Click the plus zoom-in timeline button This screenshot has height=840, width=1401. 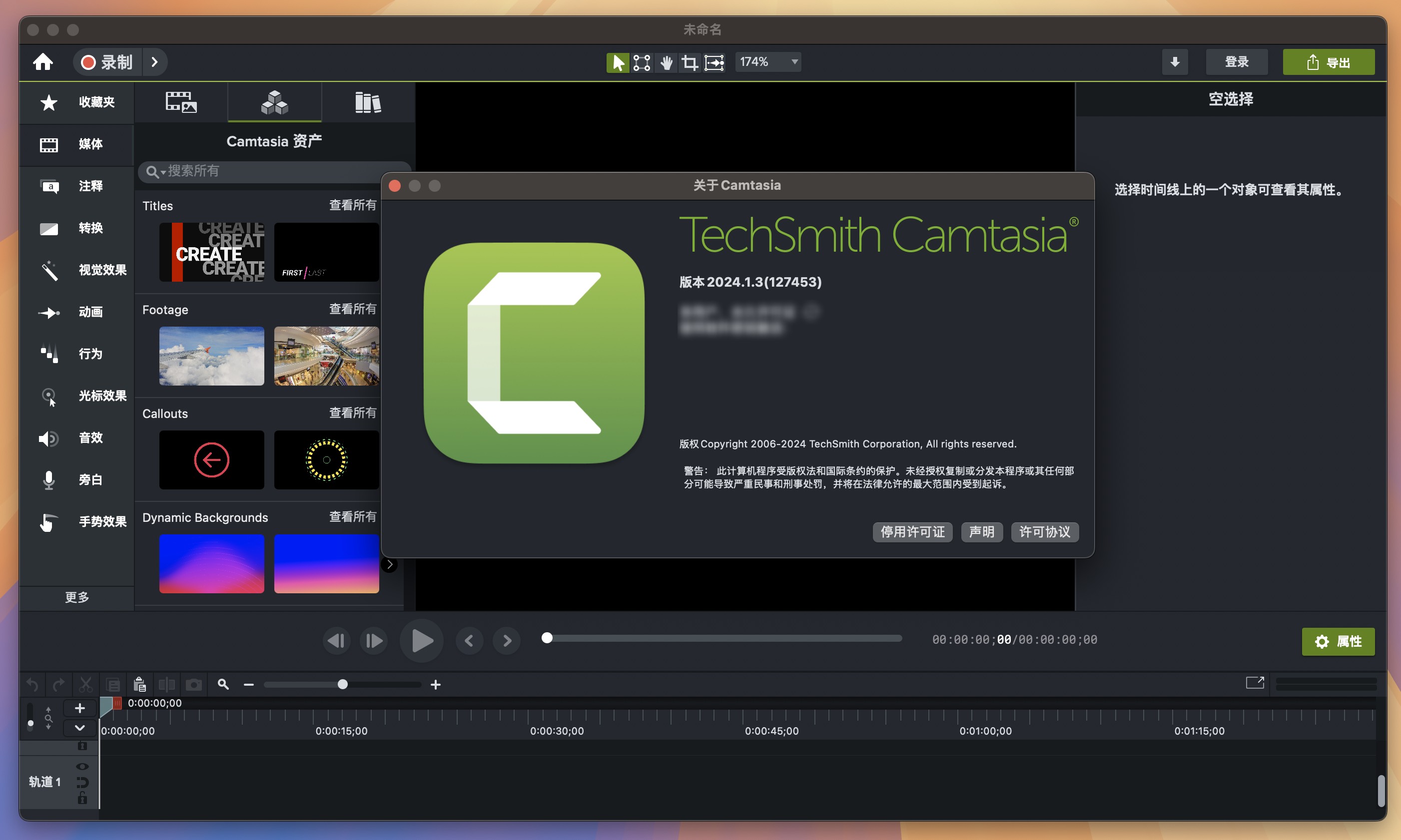[x=436, y=685]
